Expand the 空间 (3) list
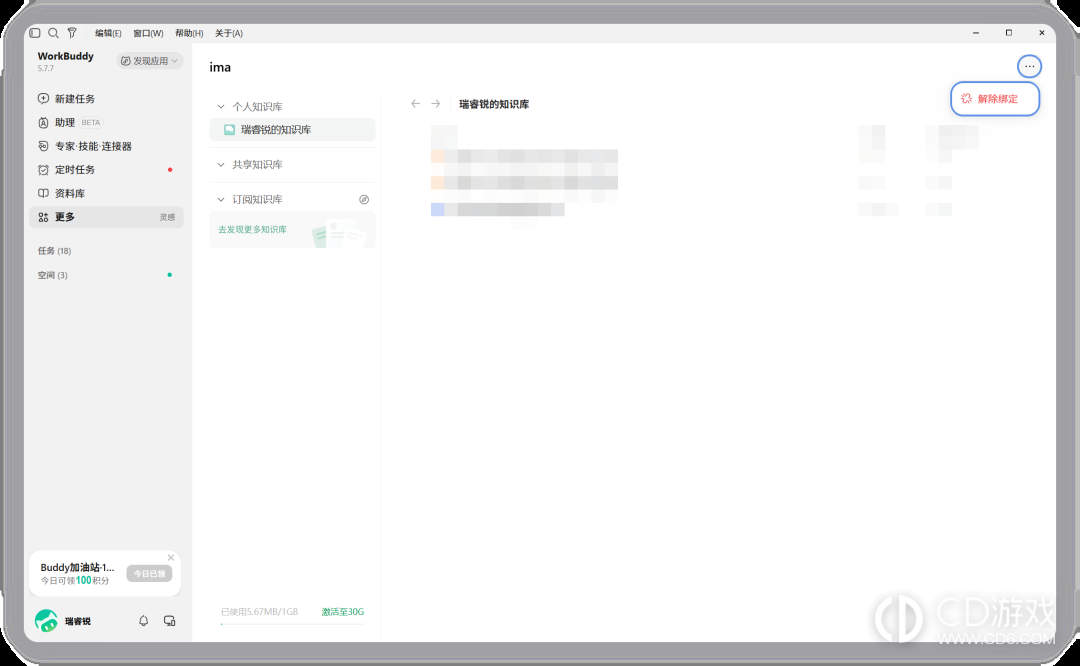The height and width of the screenshot is (666, 1080). pos(52,275)
